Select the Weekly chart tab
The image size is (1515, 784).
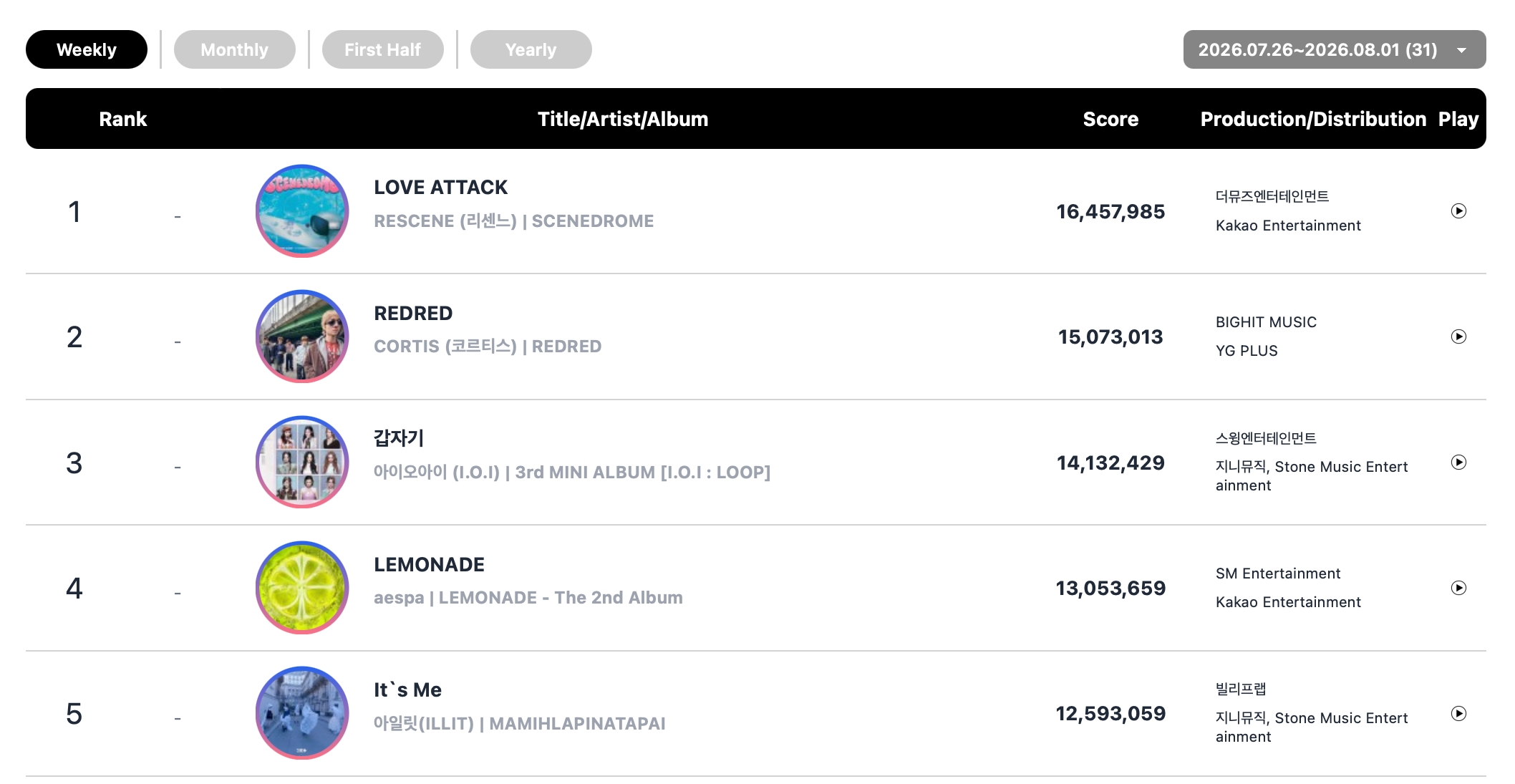87,49
